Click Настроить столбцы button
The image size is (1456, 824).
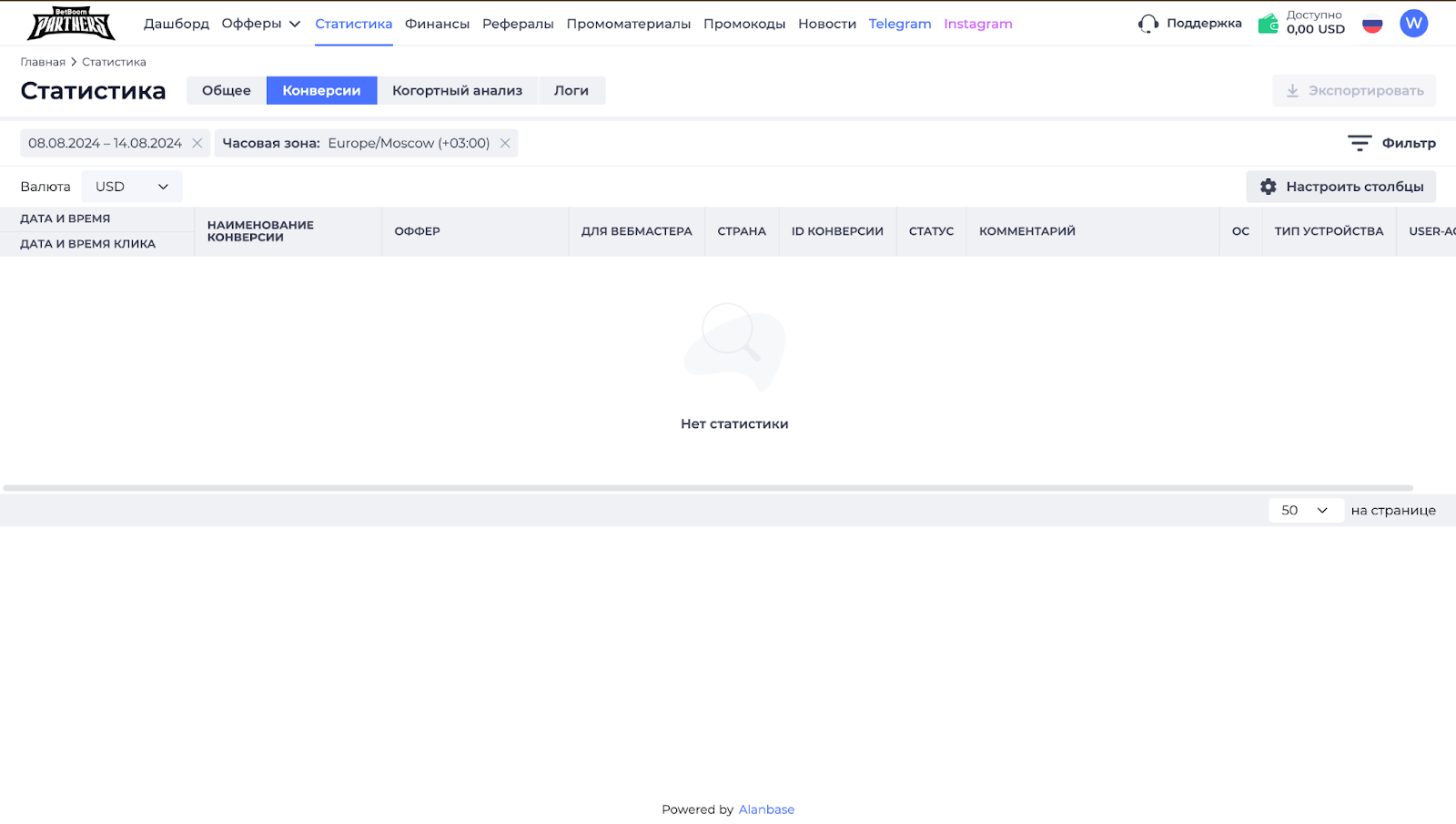point(1341,187)
